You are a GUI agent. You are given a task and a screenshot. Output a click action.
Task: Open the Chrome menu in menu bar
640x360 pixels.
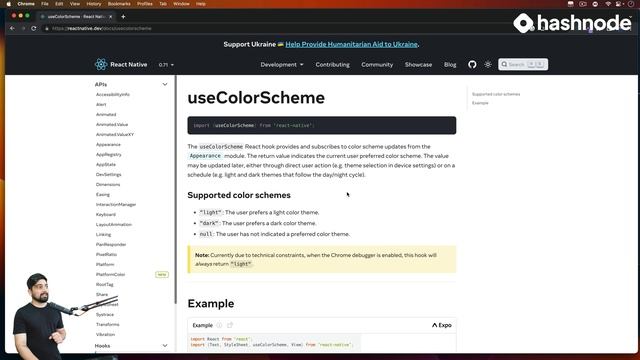pos(26,4)
